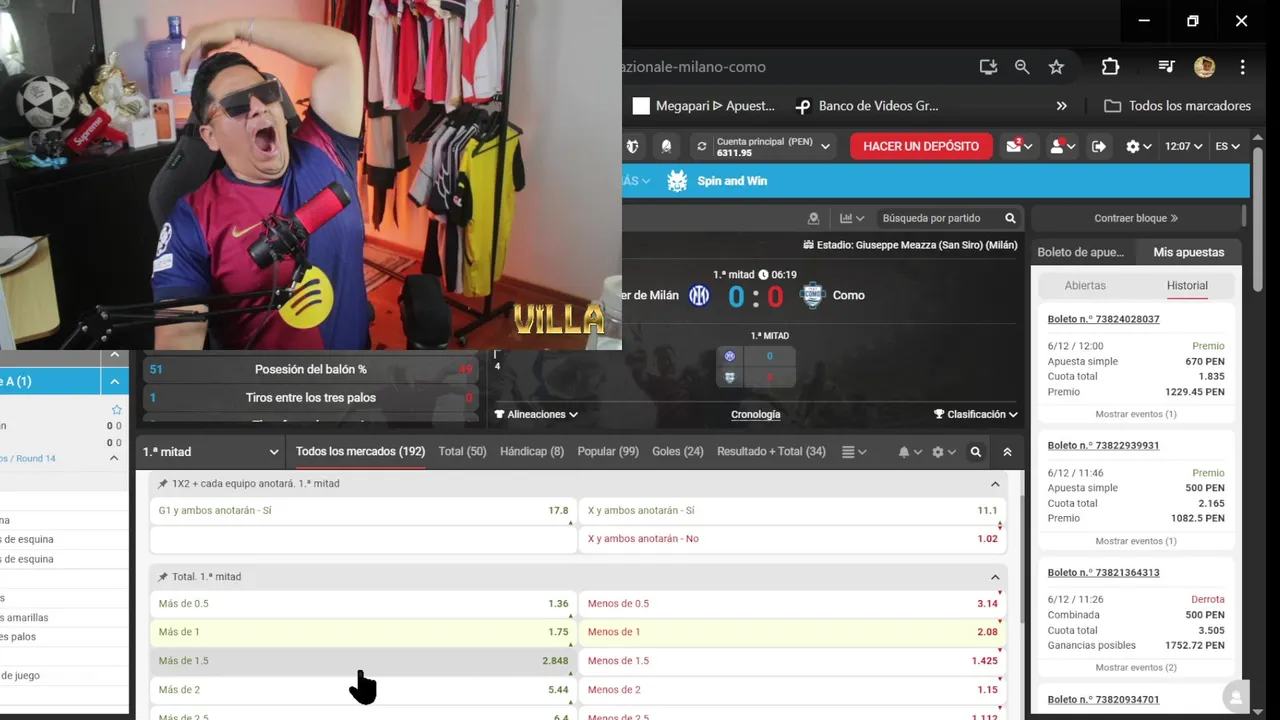Select the Resultado + Total (34) tab
This screenshot has width=1280, height=720.
coord(771,452)
